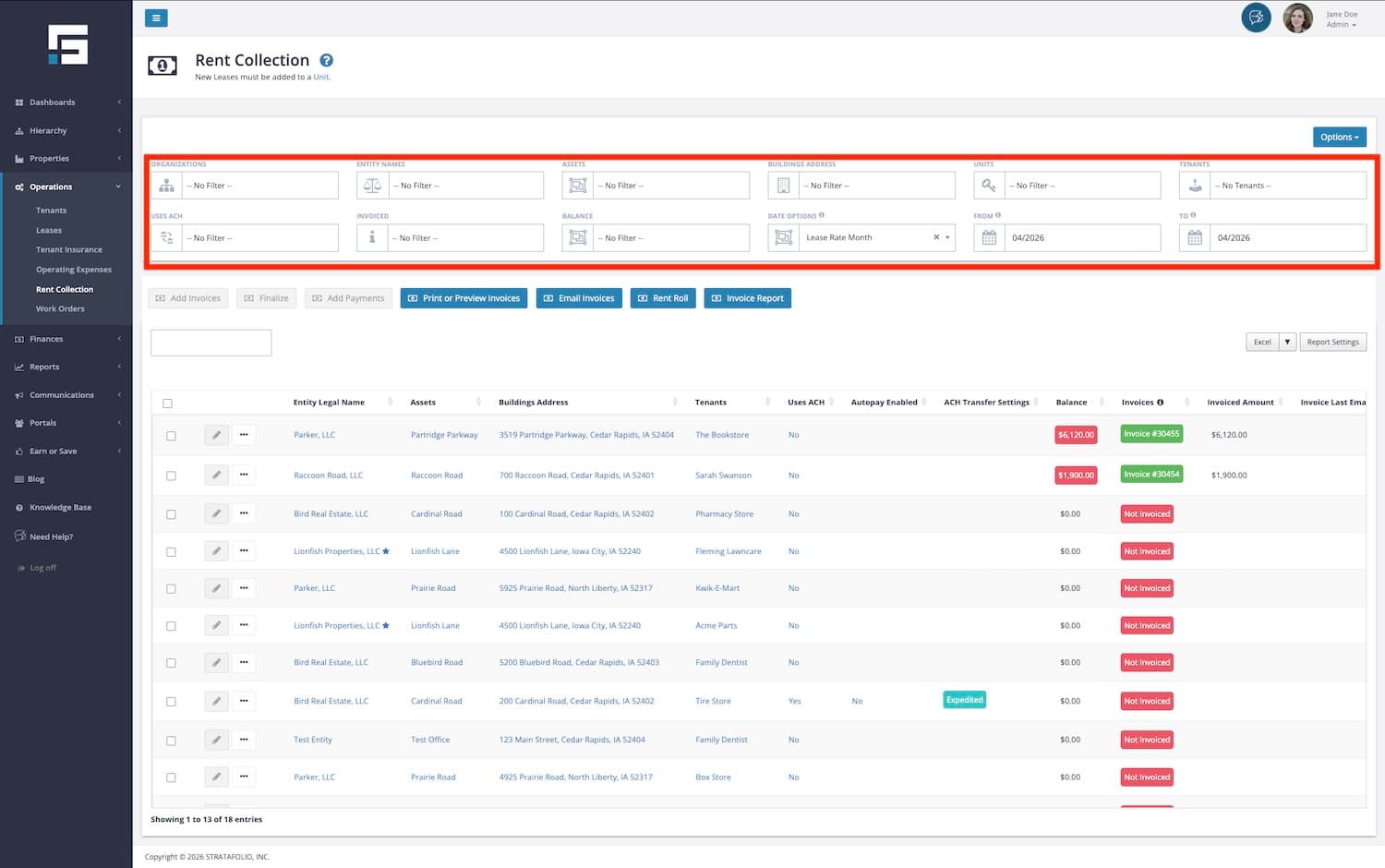The image size is (1385, 868).
Task: Open invoice #30455 link
Action: point(1150,434)
